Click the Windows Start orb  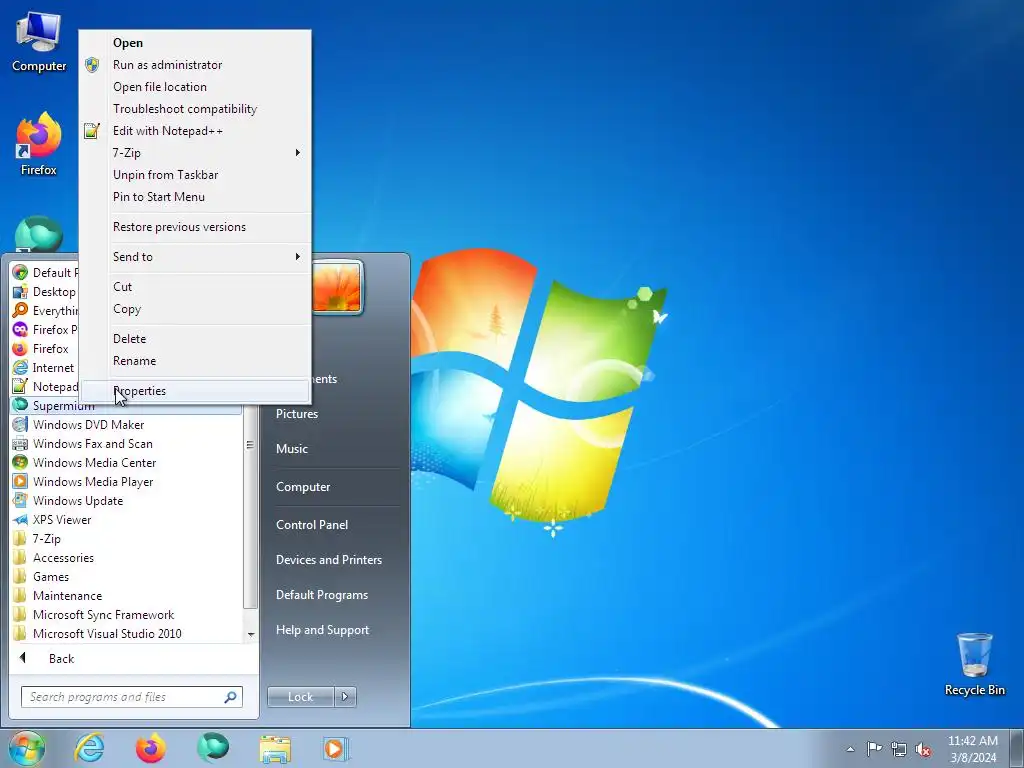[27, 748]
